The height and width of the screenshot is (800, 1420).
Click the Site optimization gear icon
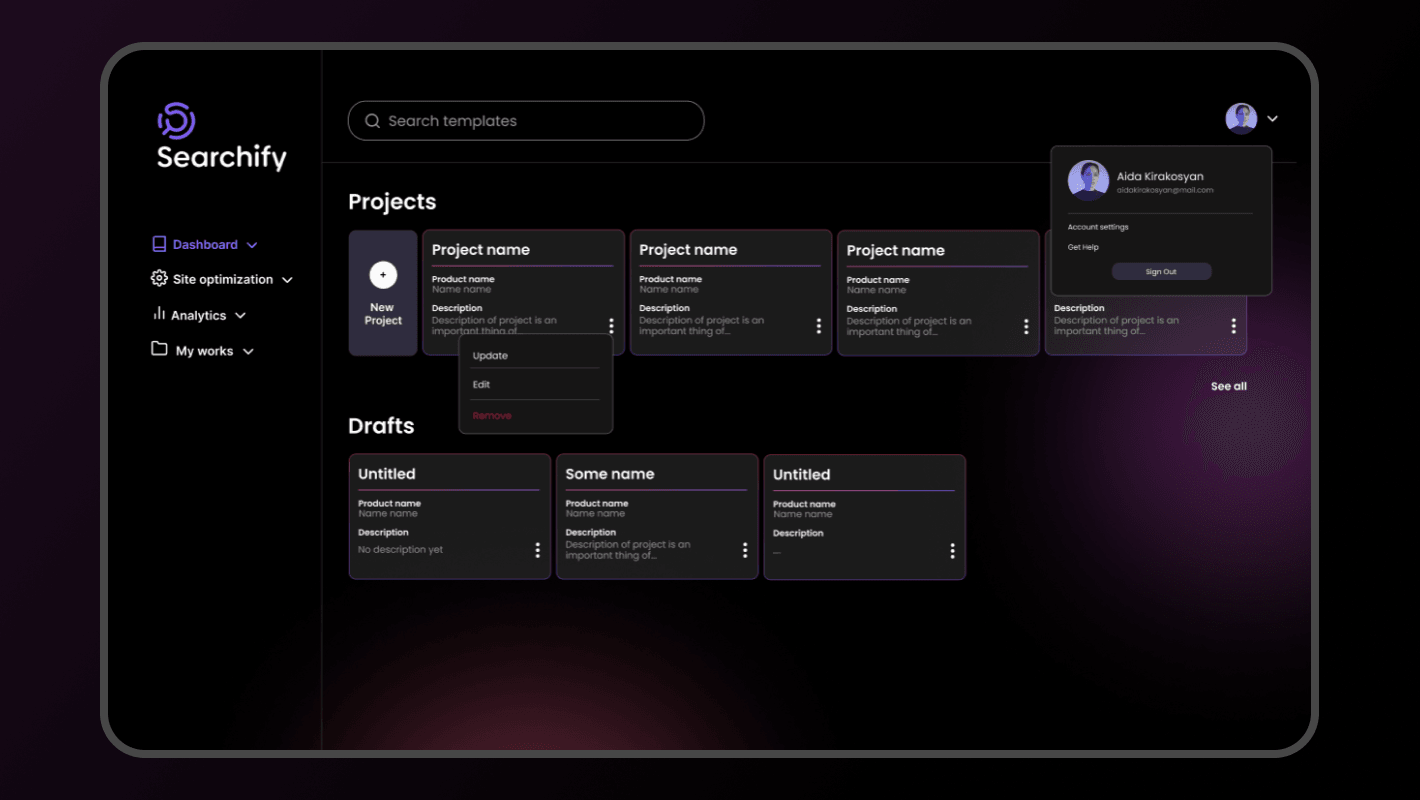[x=159, y=278]
